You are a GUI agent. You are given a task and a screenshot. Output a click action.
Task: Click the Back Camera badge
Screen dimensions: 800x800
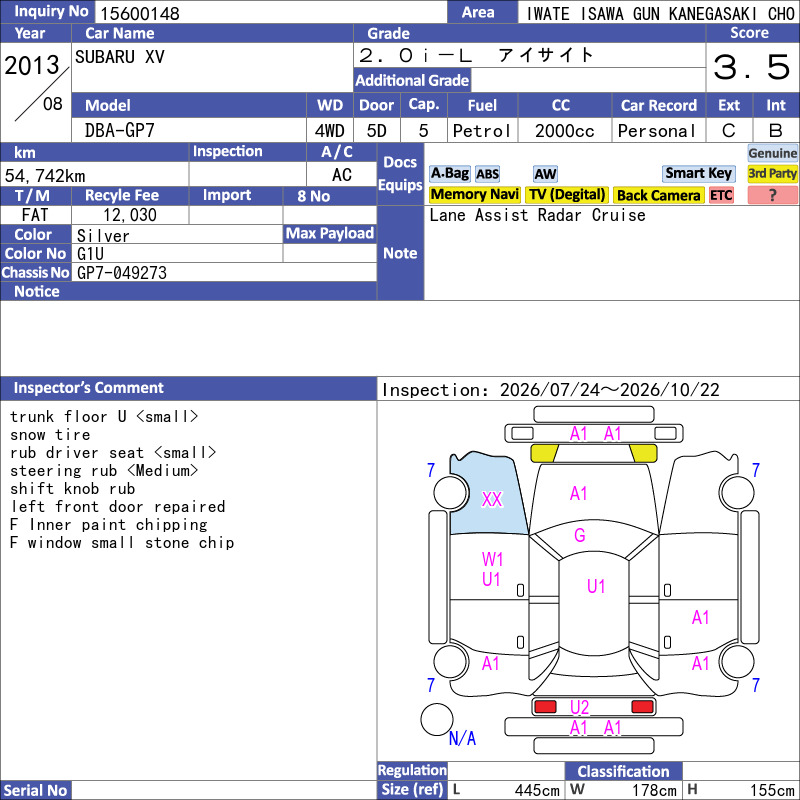[658, 195]
